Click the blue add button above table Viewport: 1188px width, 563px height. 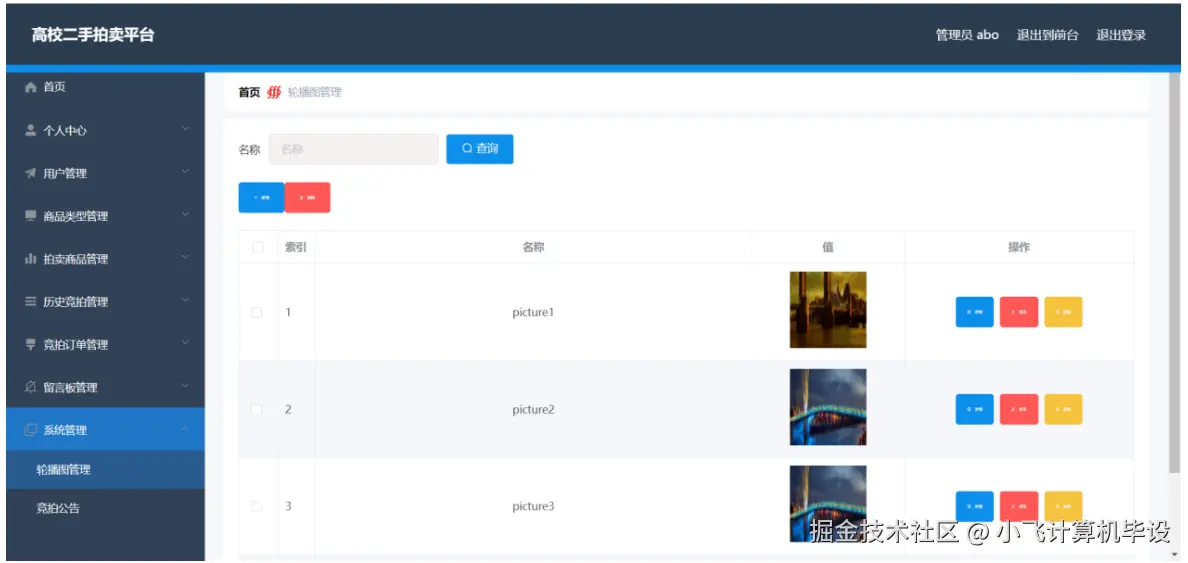tap(261, 198)
